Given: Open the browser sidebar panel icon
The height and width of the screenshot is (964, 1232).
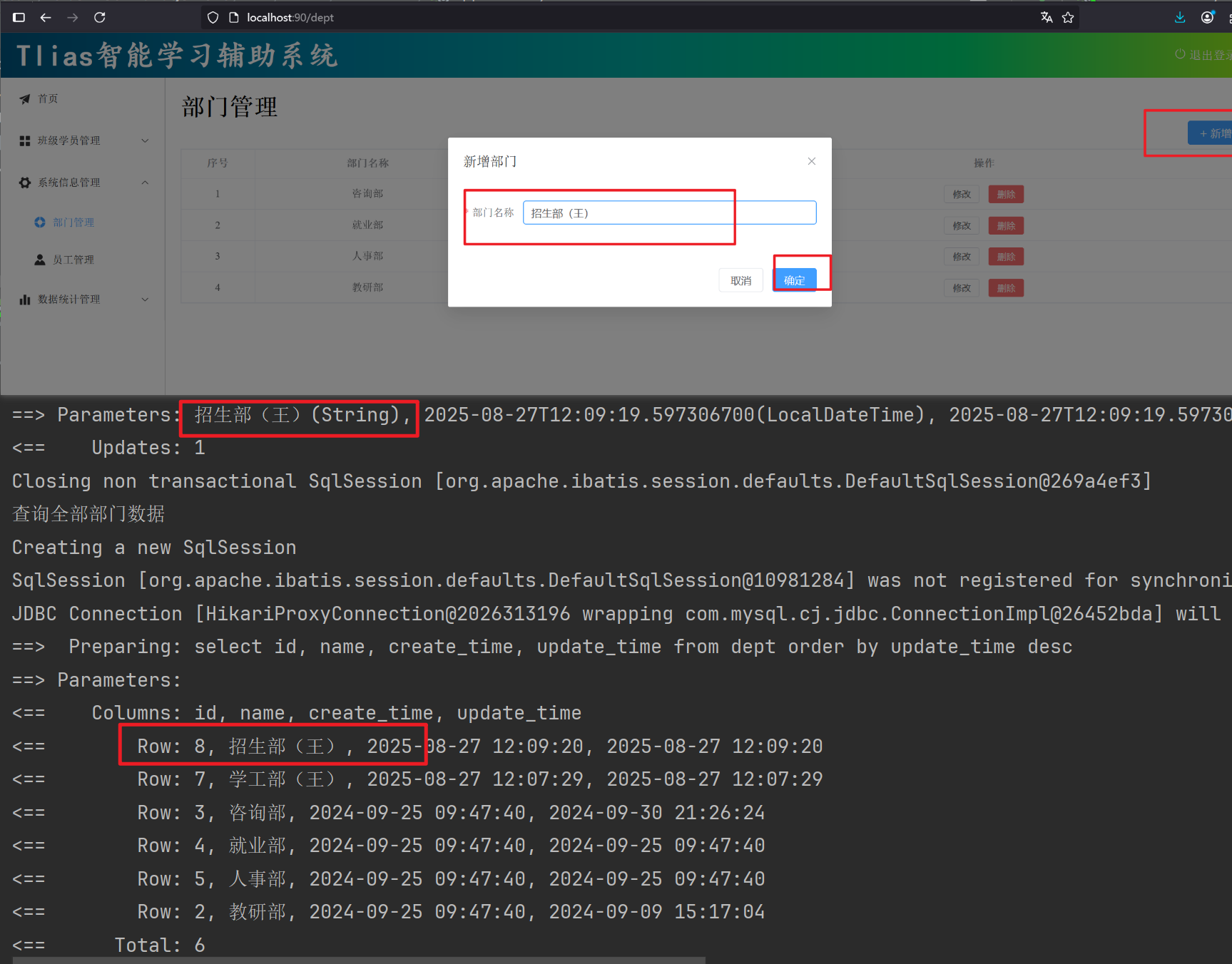Looking at the screenshot, I should click(x=19, y=18).
